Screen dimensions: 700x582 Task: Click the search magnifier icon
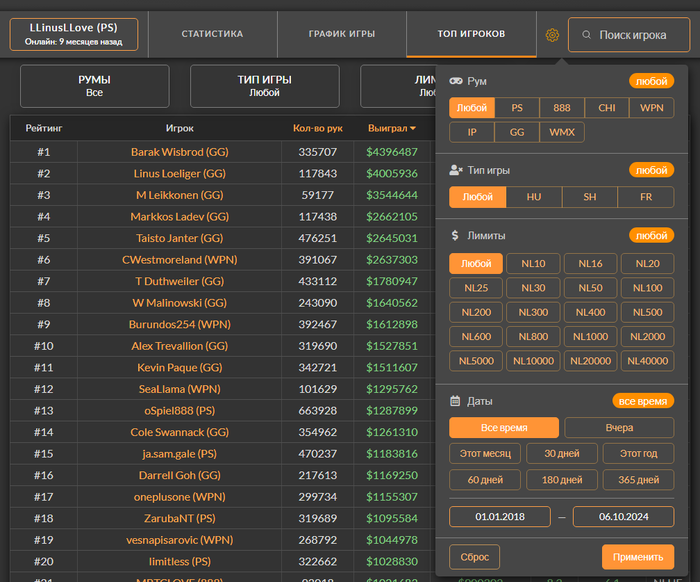(x=585, y=35)
